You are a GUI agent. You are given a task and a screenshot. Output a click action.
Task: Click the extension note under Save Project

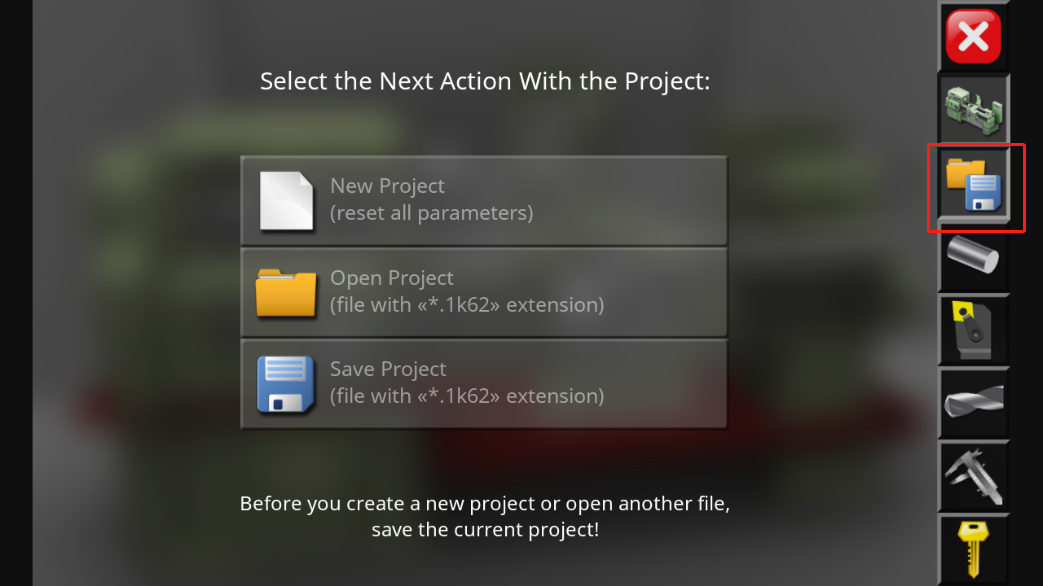pyautogui.click(x=467, y=396)
